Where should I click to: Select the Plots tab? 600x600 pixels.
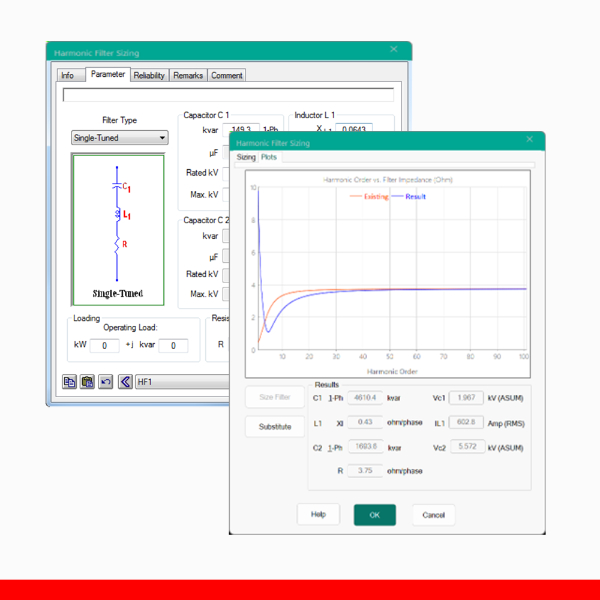coord(269,157)
